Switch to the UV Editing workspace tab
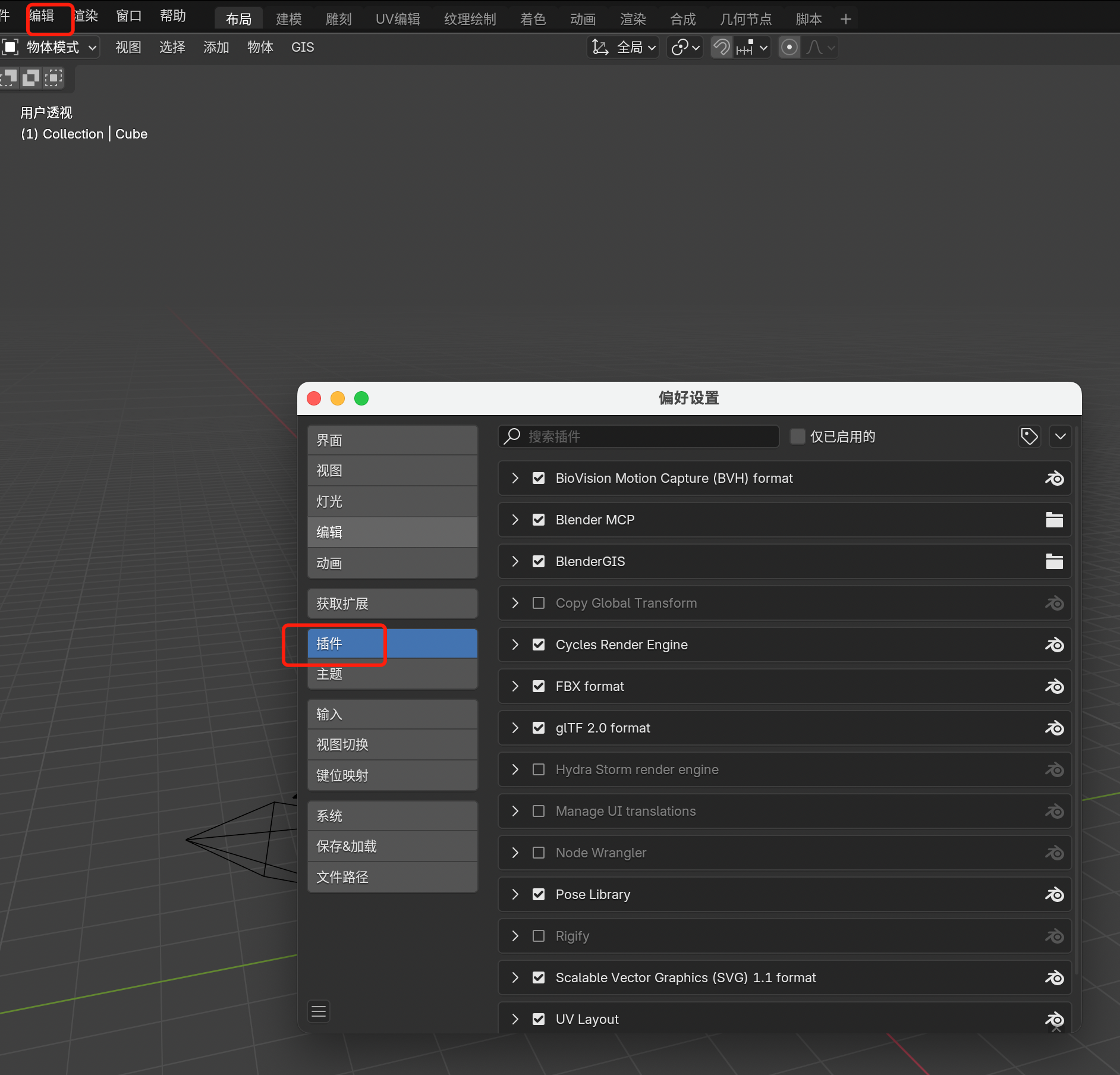Screen dimensions: 1120x1075 [x=398, y=19]
